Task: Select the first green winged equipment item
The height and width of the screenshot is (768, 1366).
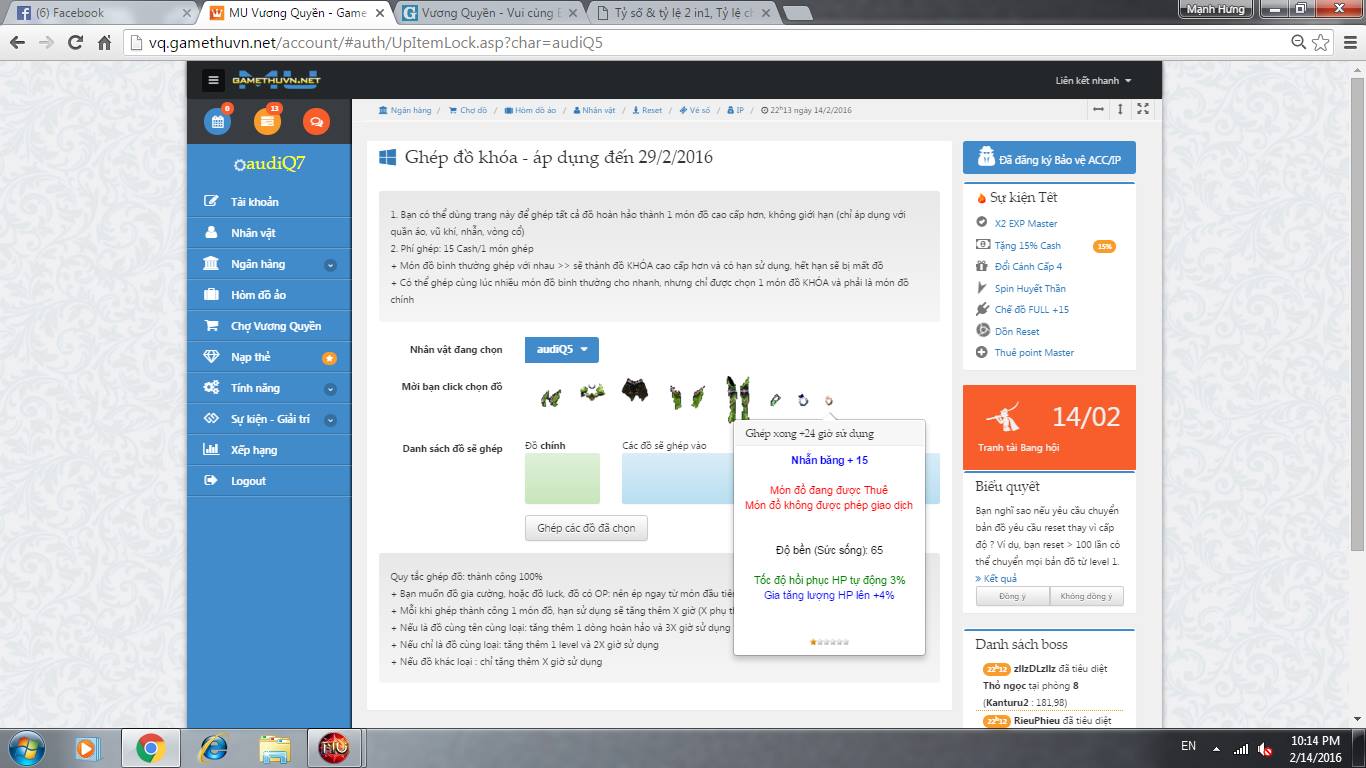Action: point(551,397)
